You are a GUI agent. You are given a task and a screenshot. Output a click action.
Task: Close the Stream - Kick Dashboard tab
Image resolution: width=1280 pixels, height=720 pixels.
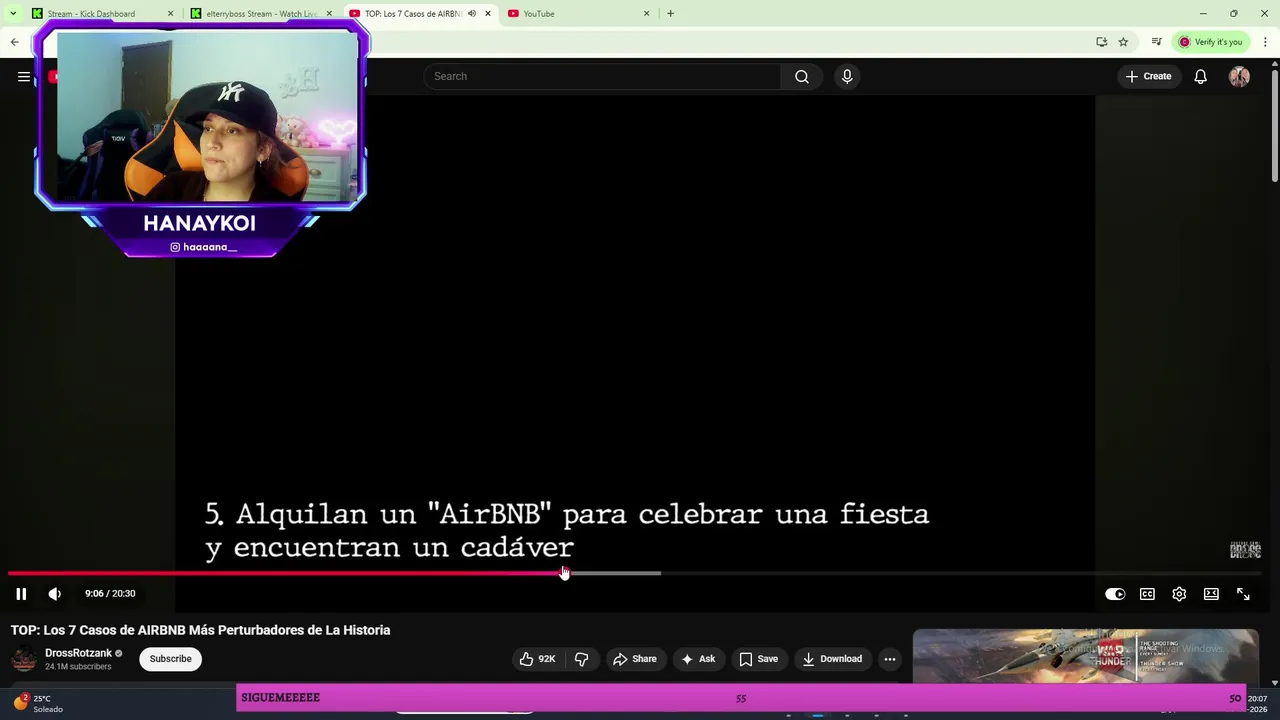point(170,14)
